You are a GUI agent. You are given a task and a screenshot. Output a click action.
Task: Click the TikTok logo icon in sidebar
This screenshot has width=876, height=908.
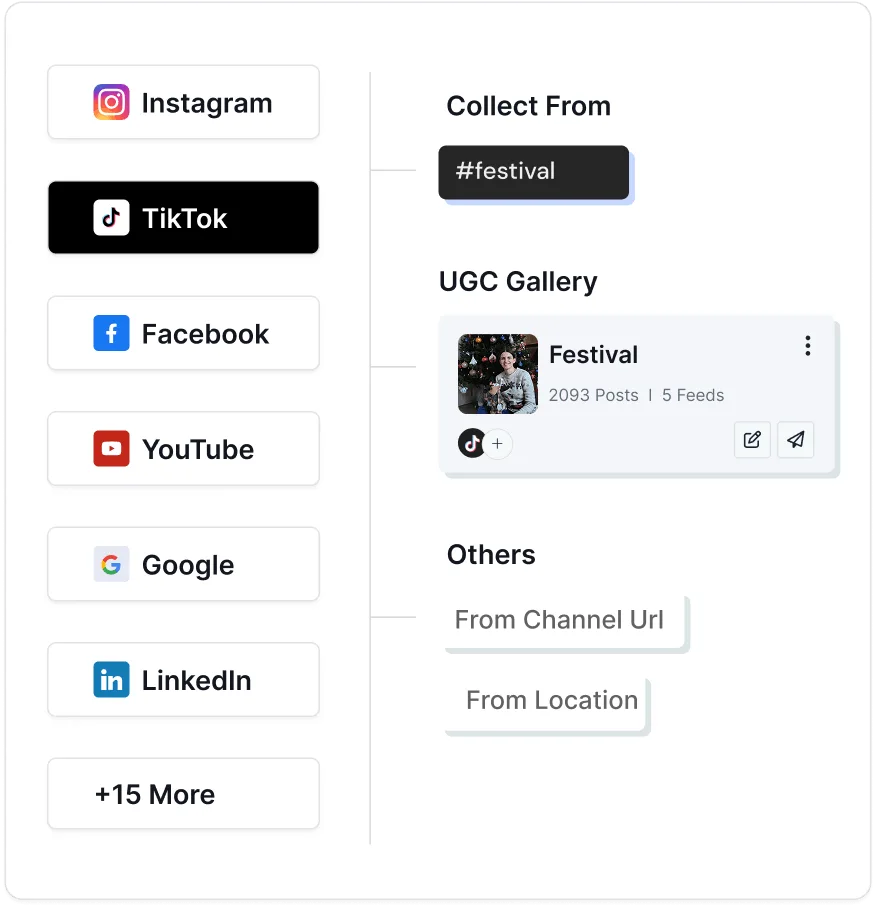click(x=111, y=218)
